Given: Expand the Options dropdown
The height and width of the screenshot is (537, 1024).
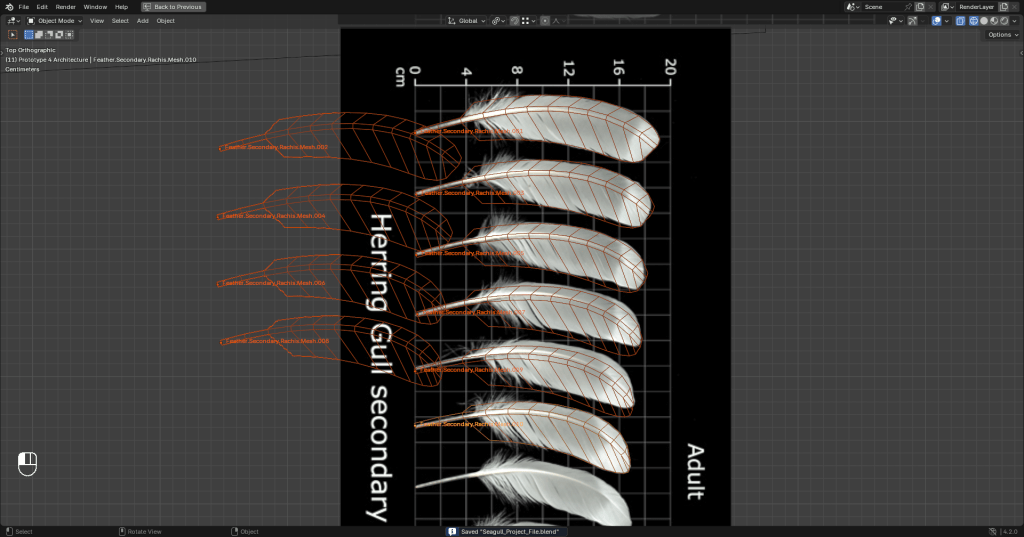Looking at the screenshot, I should click(1001, 34).
